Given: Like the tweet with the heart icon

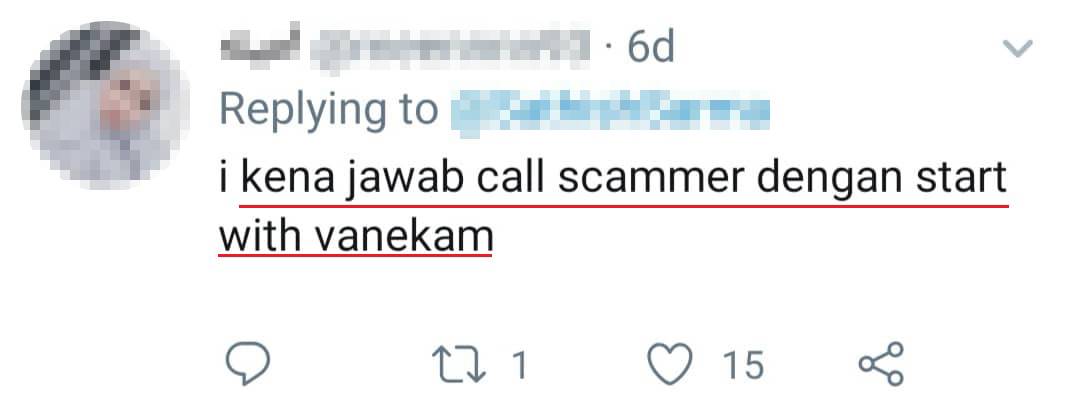Looking at the screenshot, I should point(669,364).
